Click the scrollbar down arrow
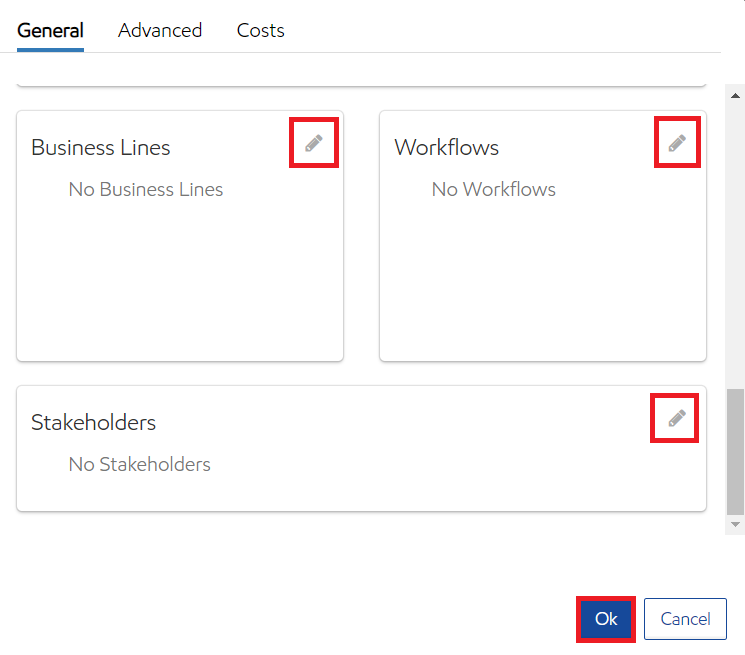745x655 pixels. (x=736, y=524)
